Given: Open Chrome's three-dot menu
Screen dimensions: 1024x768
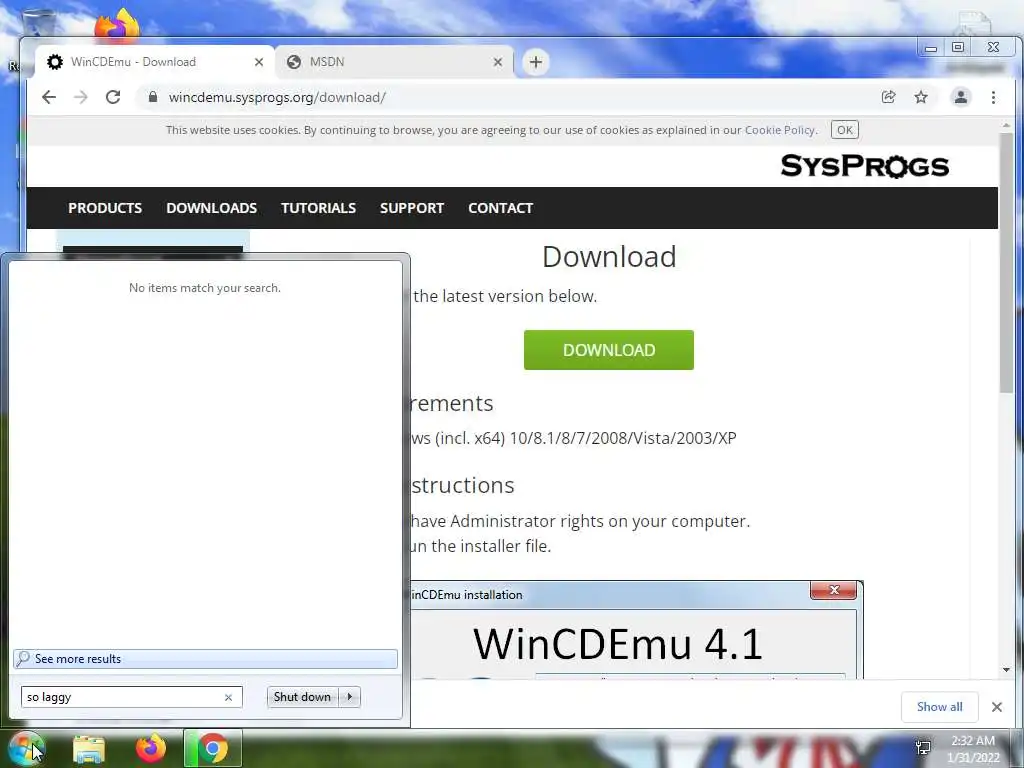Looking at the screenshot, I should [x=993, y=97].
